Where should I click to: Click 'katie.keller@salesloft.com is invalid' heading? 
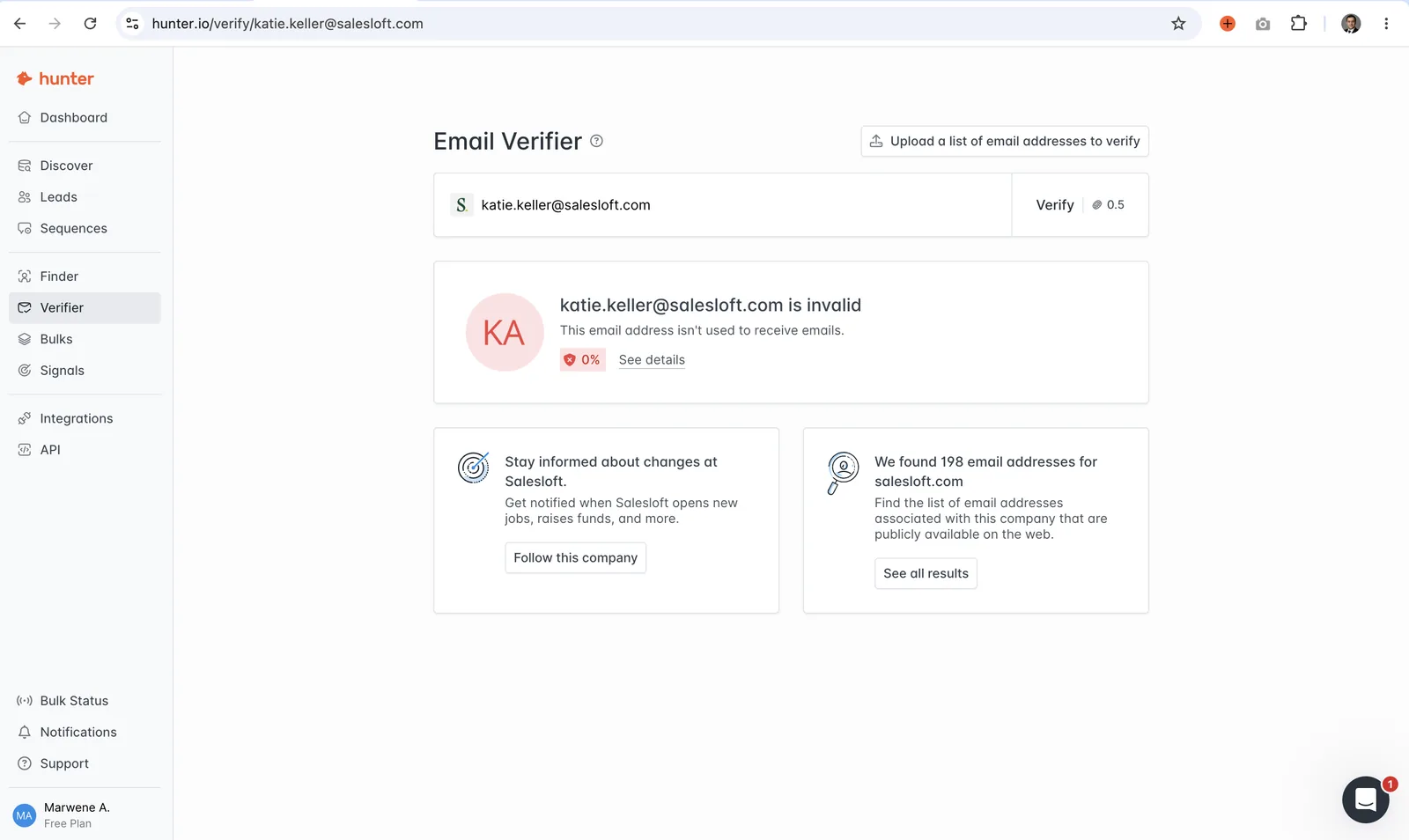(x=711, y=306)
